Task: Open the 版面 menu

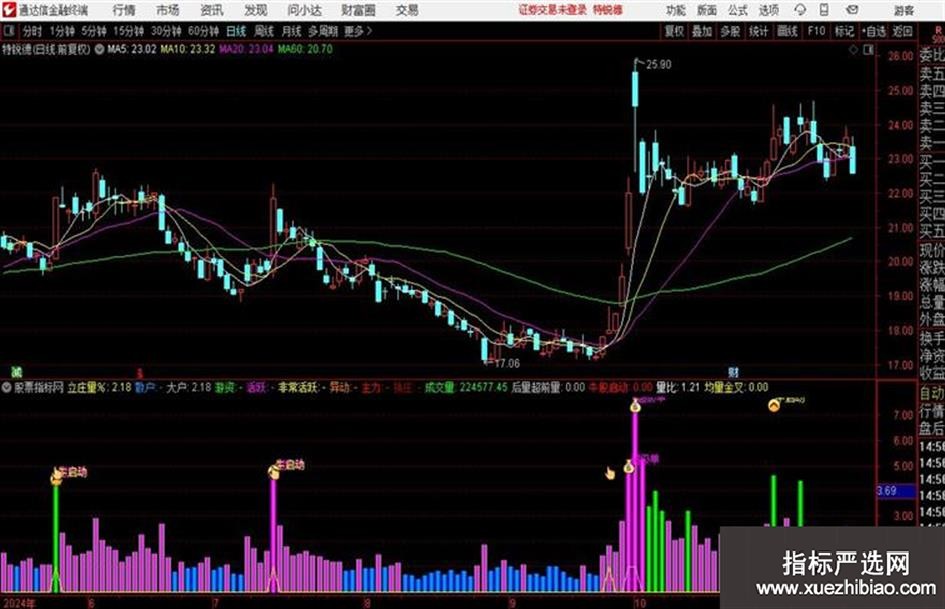Action: 706,10
